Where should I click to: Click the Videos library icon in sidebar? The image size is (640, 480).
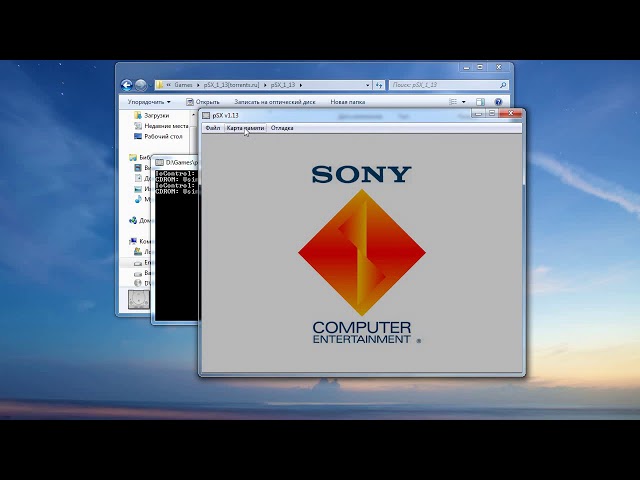pos(138,168)
